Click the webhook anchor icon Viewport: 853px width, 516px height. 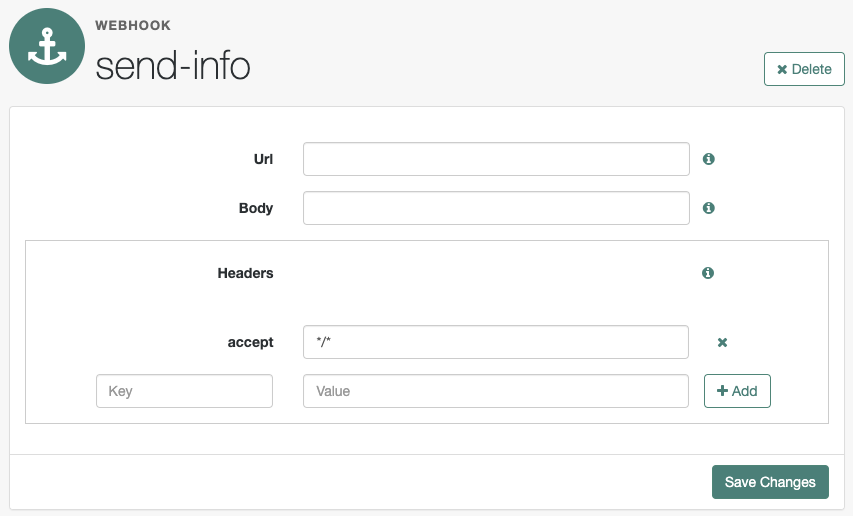[47, 46]
